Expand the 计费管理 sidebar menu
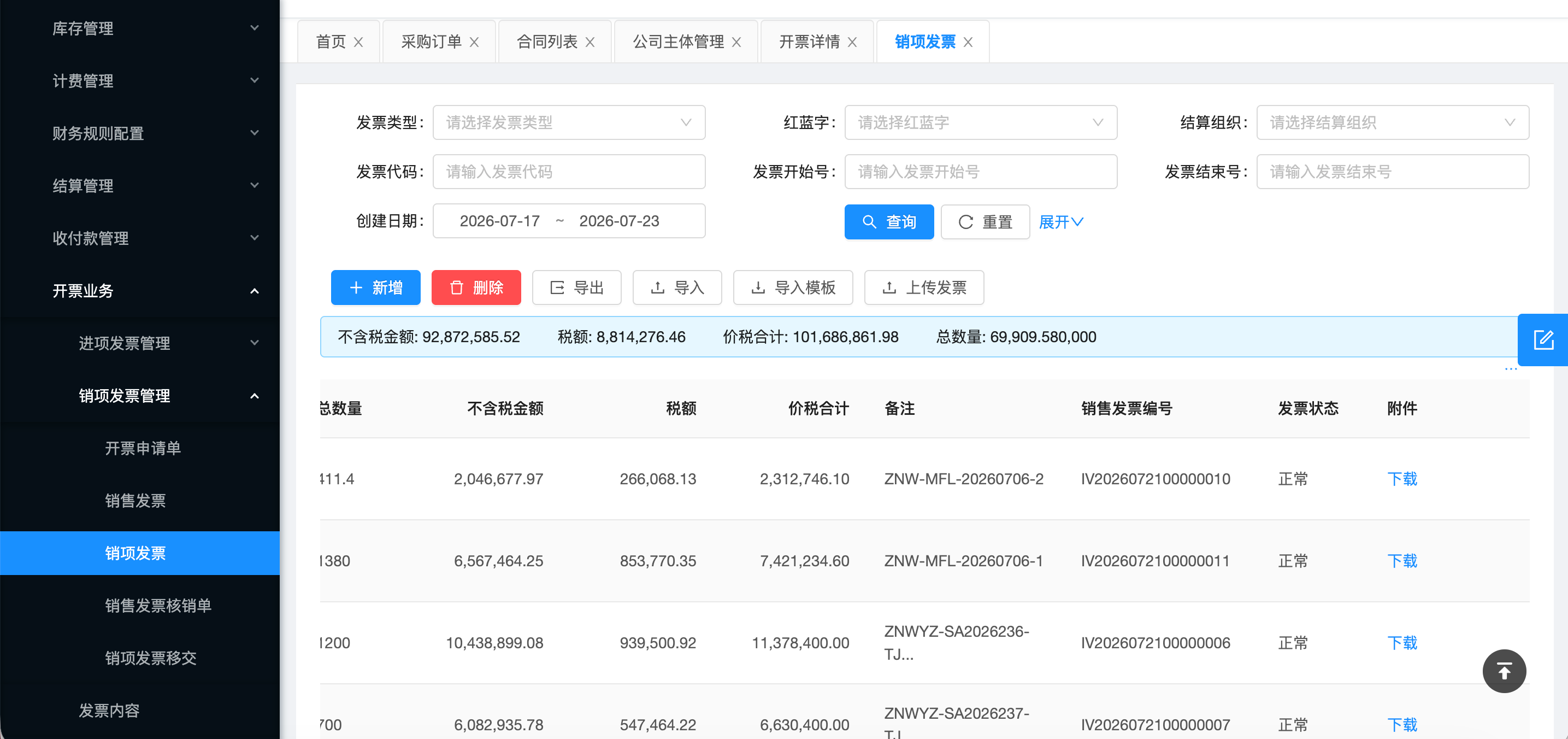The width and height of the screenshot is (1568, 739). pos(140,80)
